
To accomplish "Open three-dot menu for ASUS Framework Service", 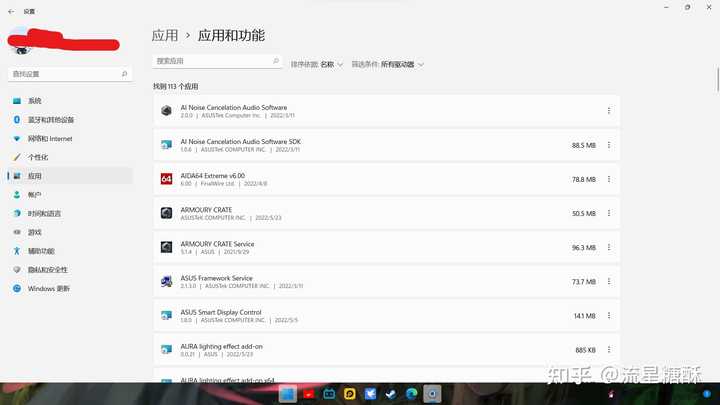I will [x=609, y=281].
